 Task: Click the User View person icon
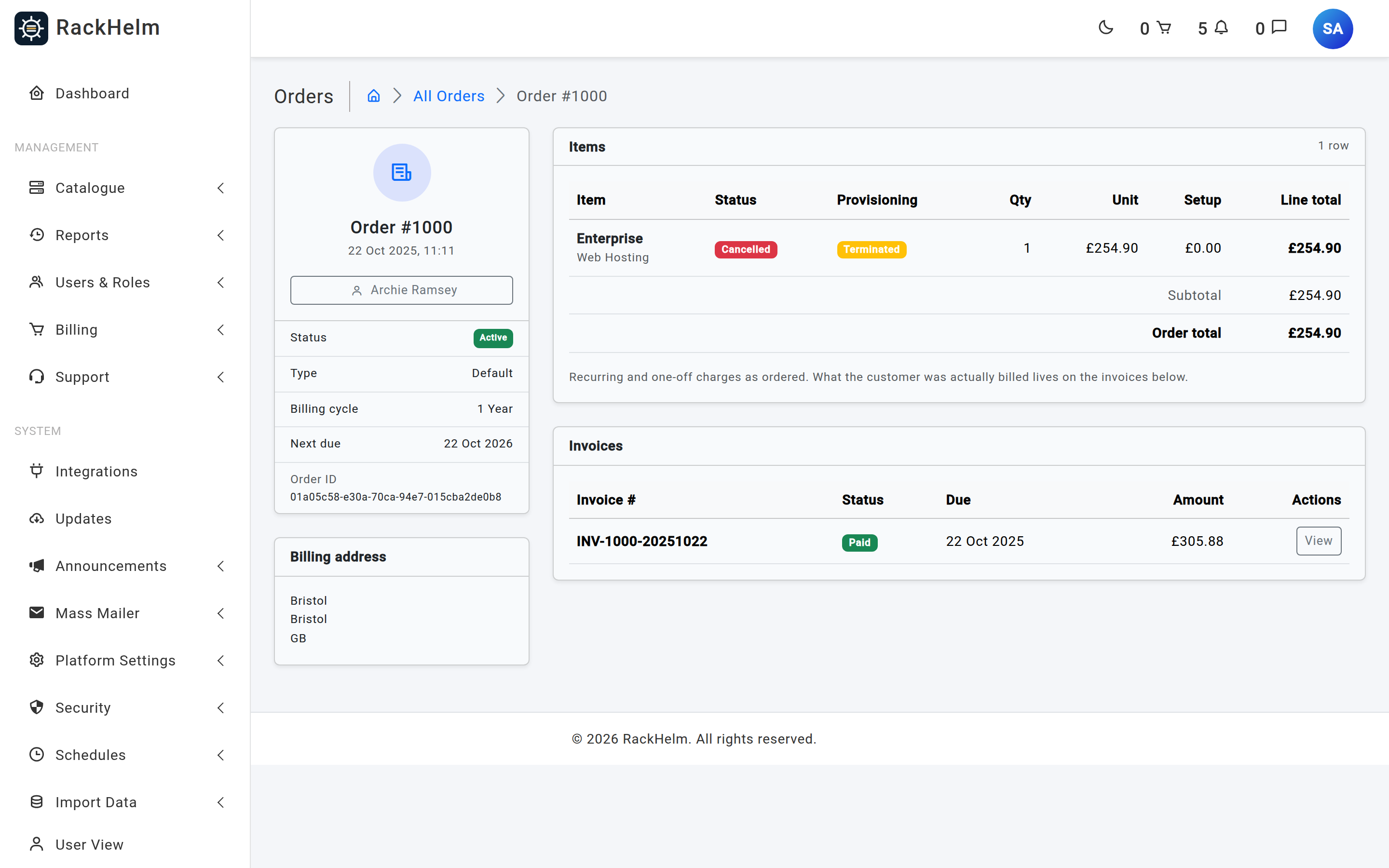pyautogui.click(x=37, y=844)
